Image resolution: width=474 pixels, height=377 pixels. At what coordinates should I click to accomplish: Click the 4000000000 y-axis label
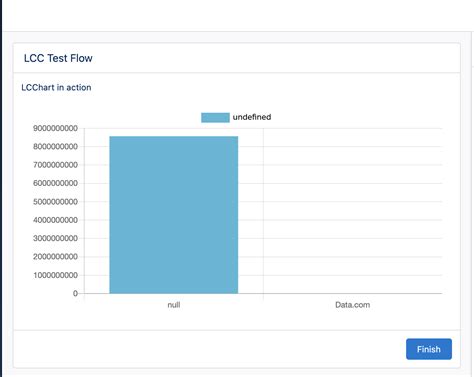[x=55, y=220]
